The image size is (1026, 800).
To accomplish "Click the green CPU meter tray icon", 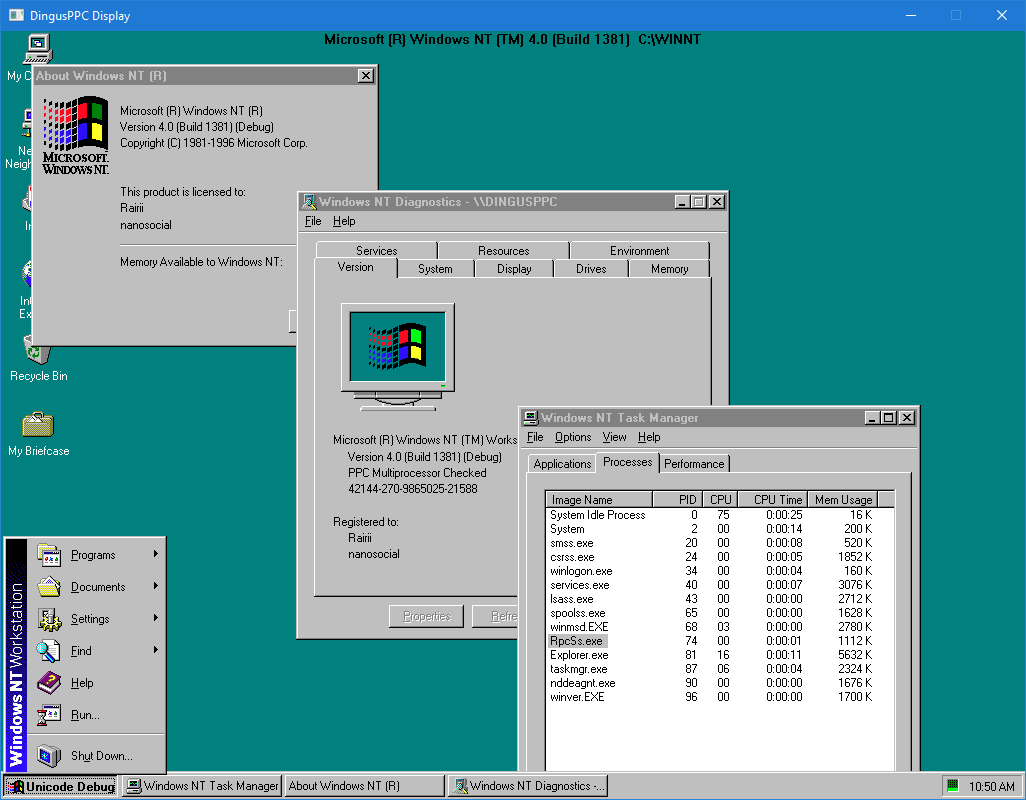I will (953, 785).
